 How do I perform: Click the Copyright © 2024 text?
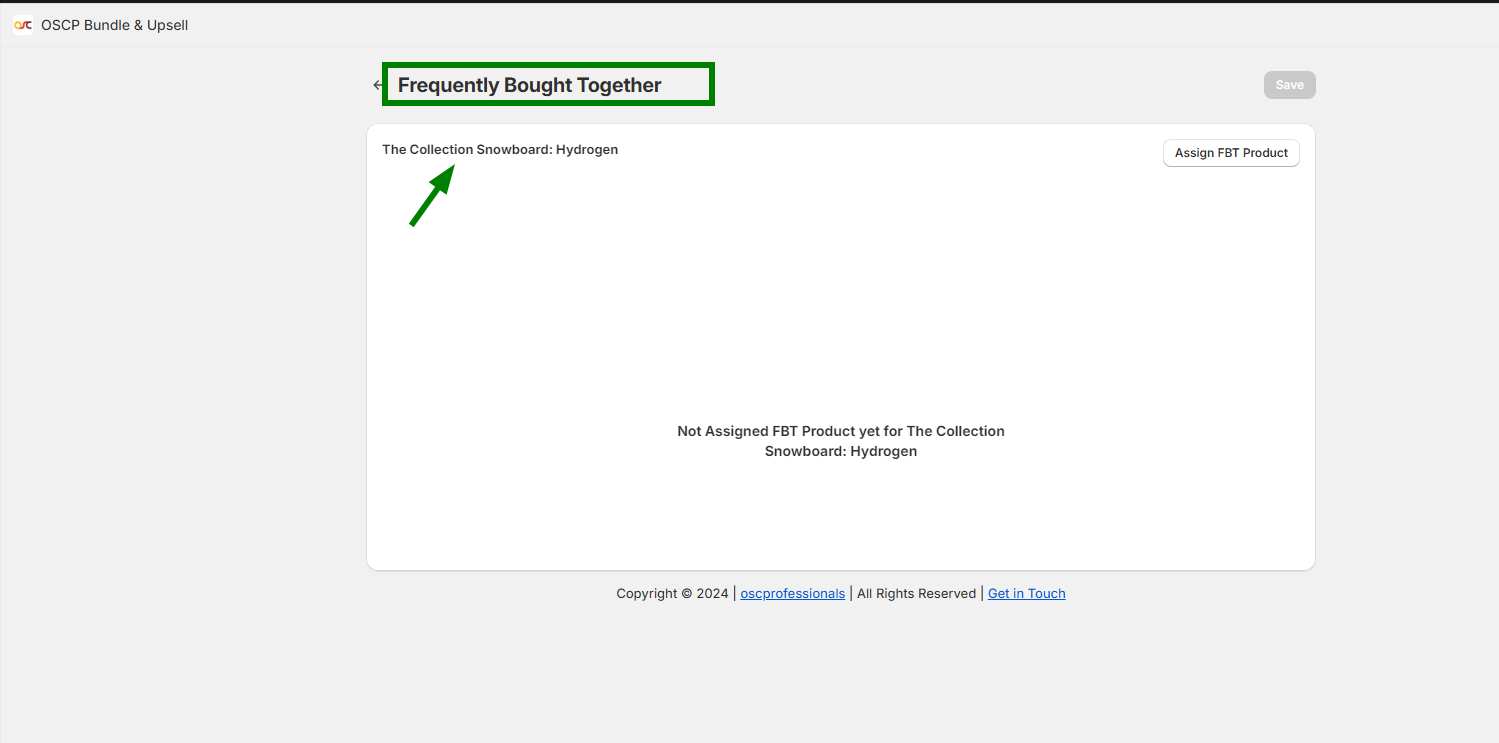click(672, 593)
